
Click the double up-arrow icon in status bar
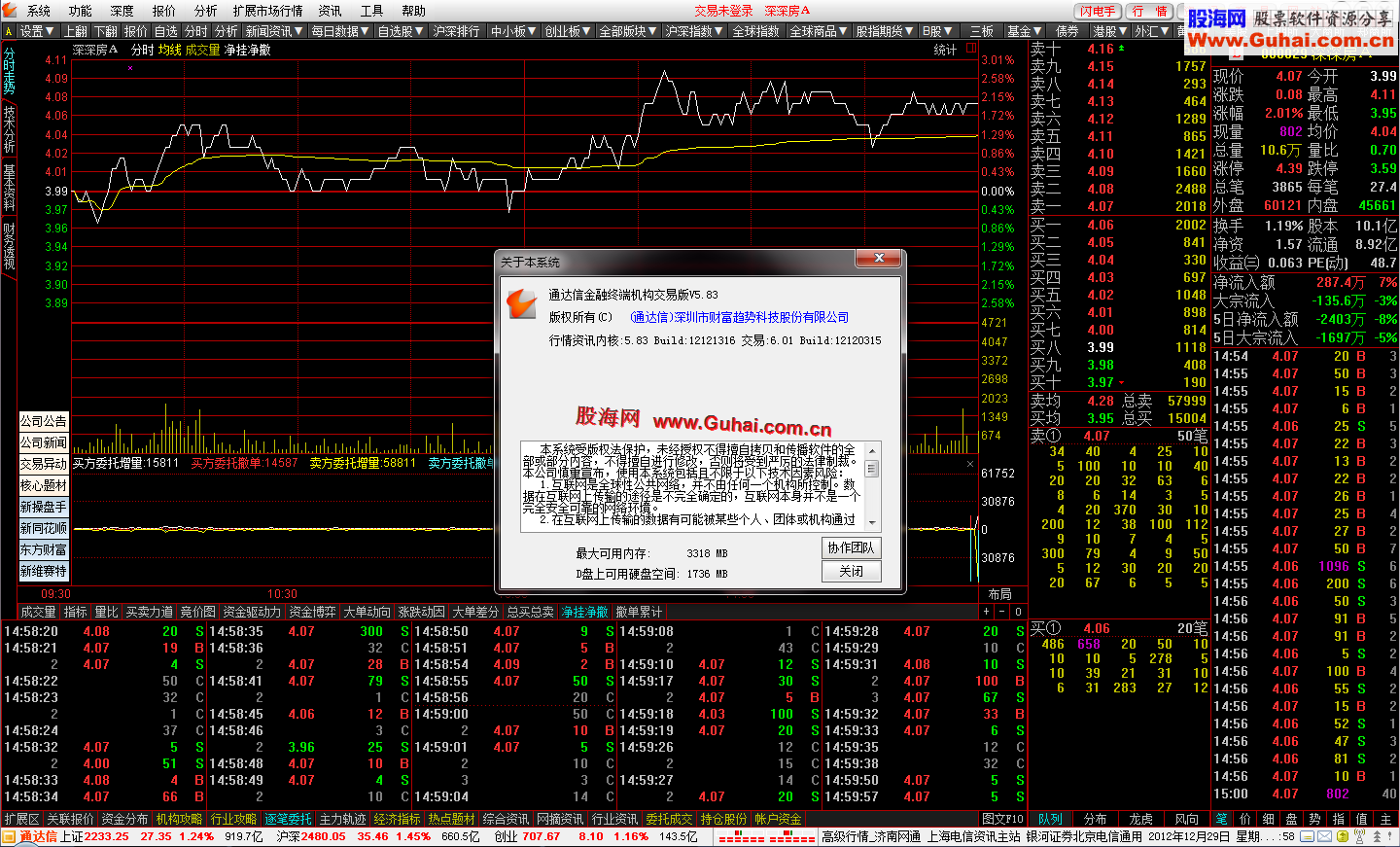click(x=1377, y=836)
